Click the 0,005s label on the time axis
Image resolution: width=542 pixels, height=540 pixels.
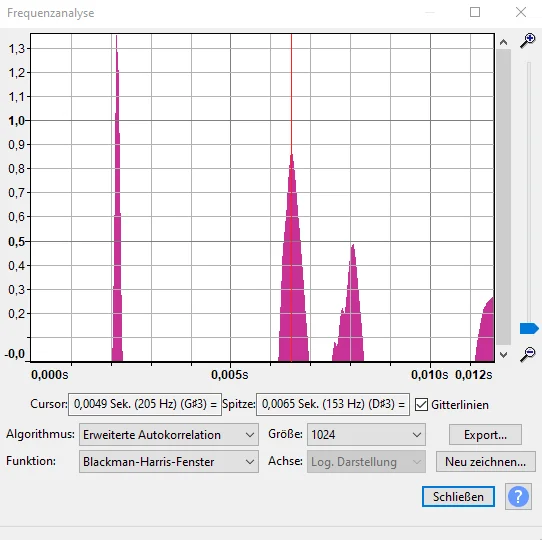[x=230, y=374]
